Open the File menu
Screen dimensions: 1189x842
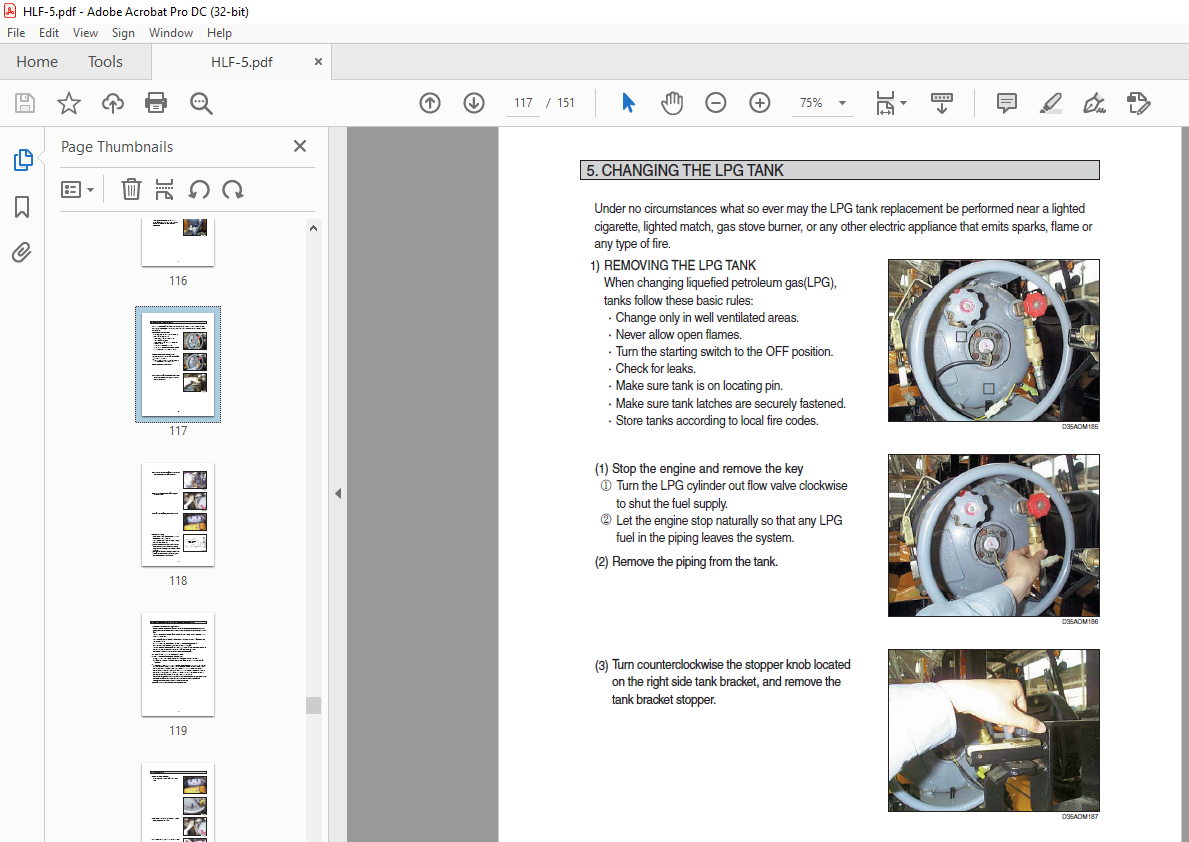(x=16, y=33)
